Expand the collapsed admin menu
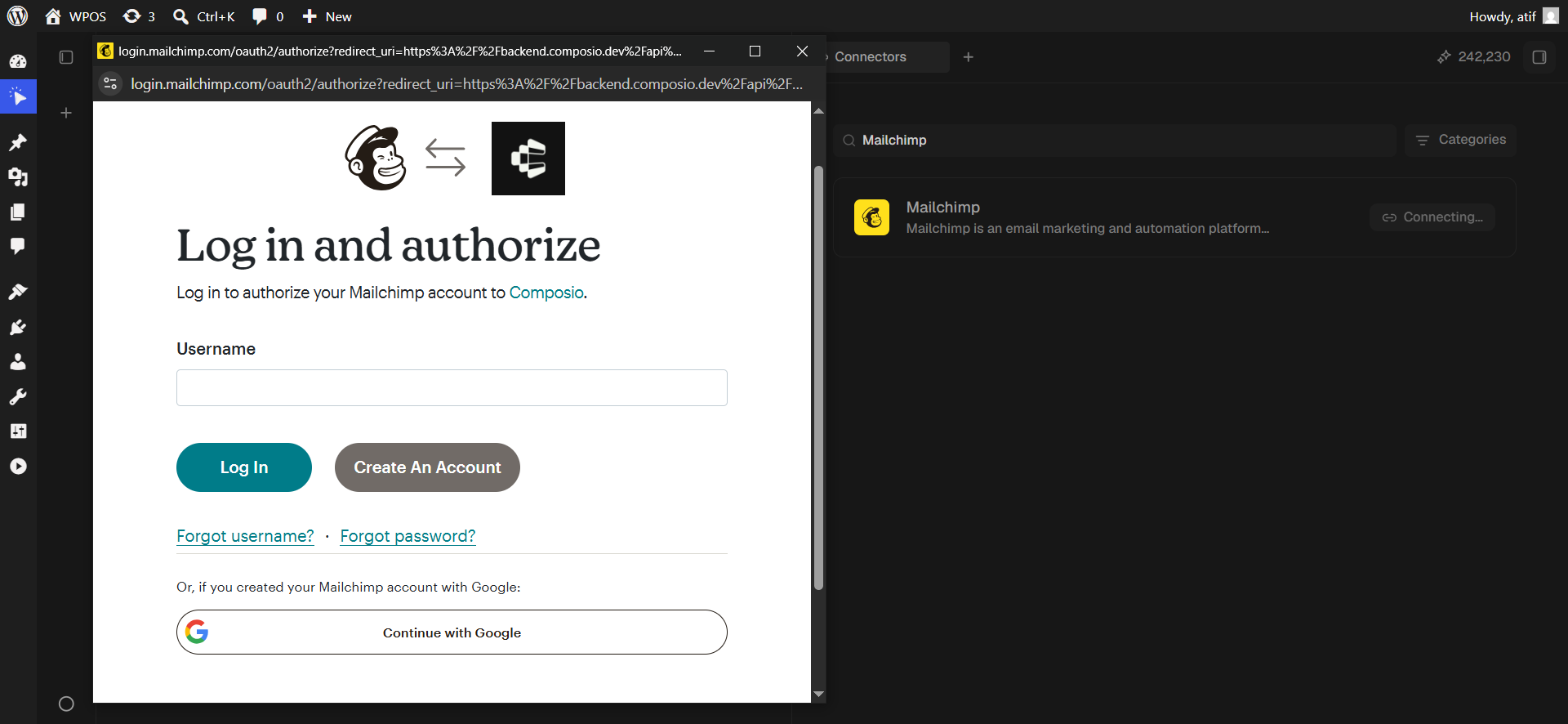 click(18, 466)
